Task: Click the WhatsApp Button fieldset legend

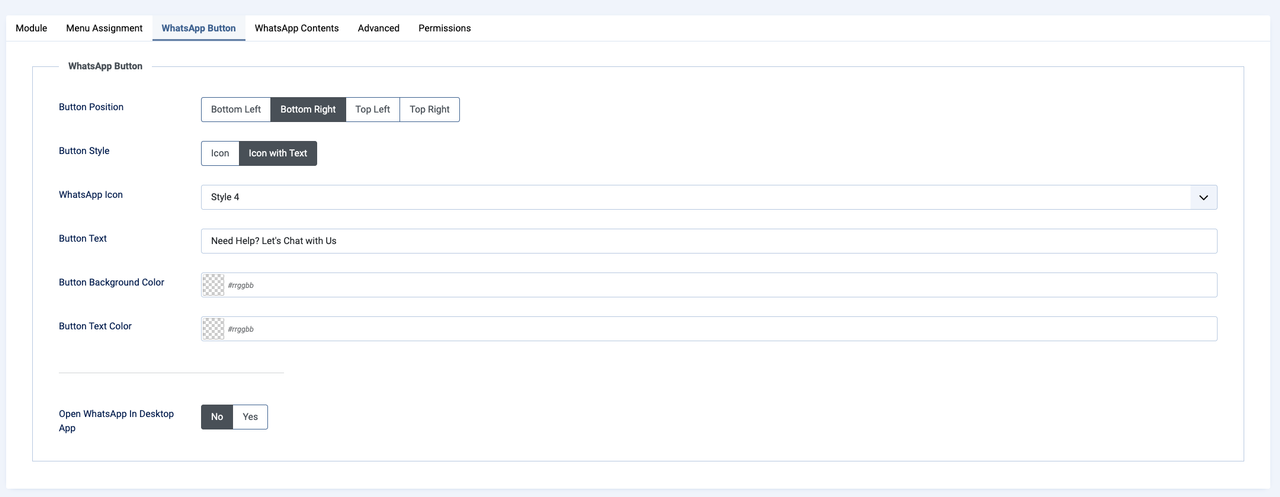Action: pos(105,66)
